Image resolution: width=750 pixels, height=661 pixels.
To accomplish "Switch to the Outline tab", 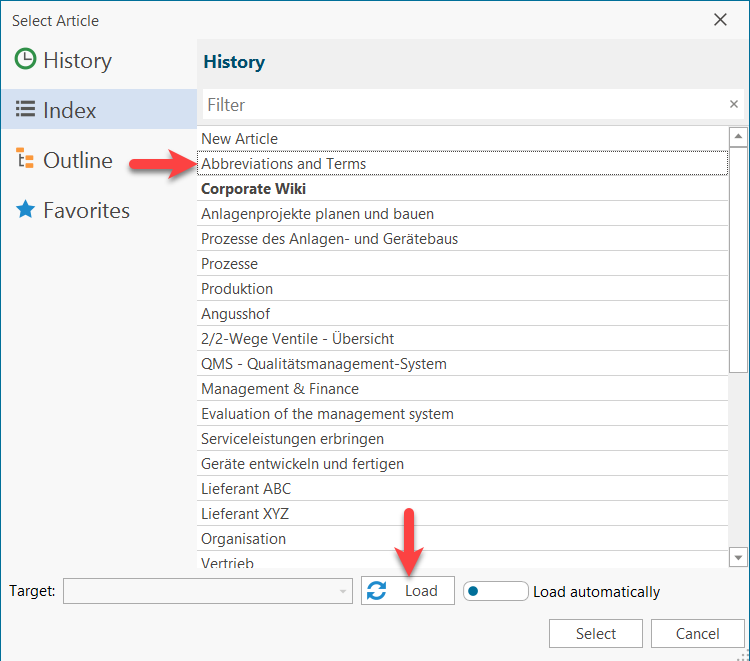I will [77, 160].
